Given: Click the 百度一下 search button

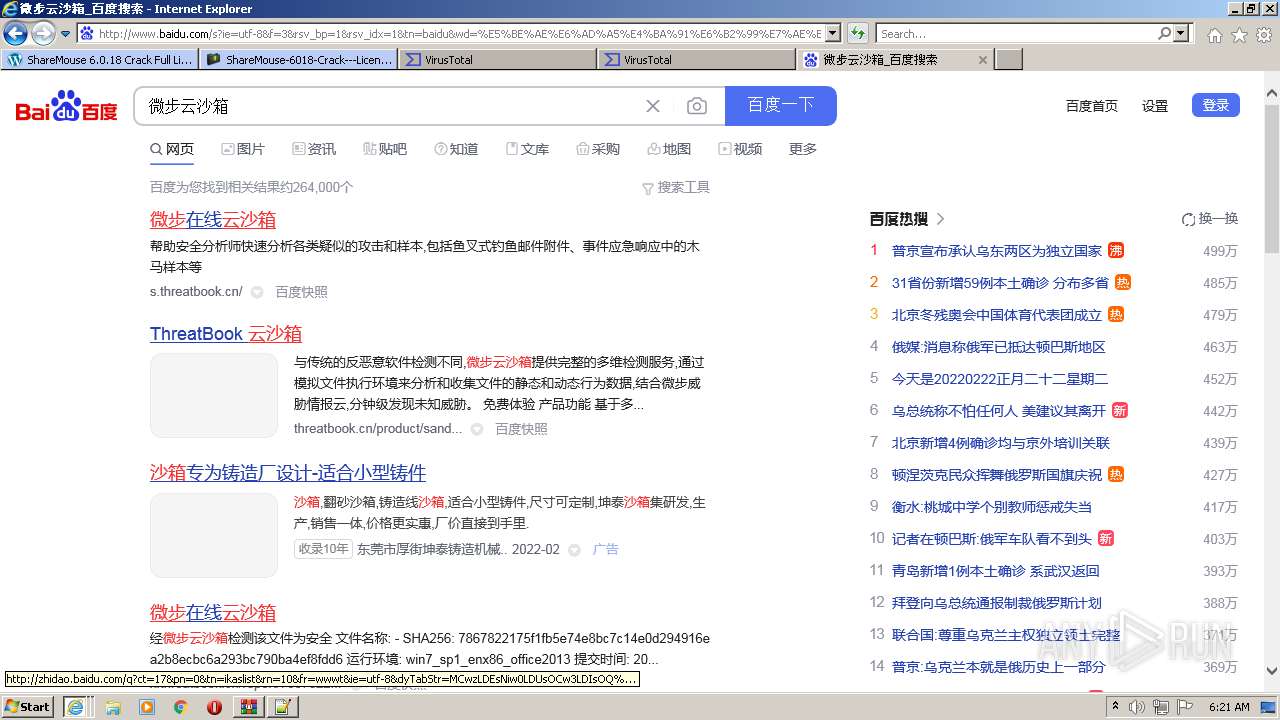Looking at the screenshot, I should [x=781, y=105].
